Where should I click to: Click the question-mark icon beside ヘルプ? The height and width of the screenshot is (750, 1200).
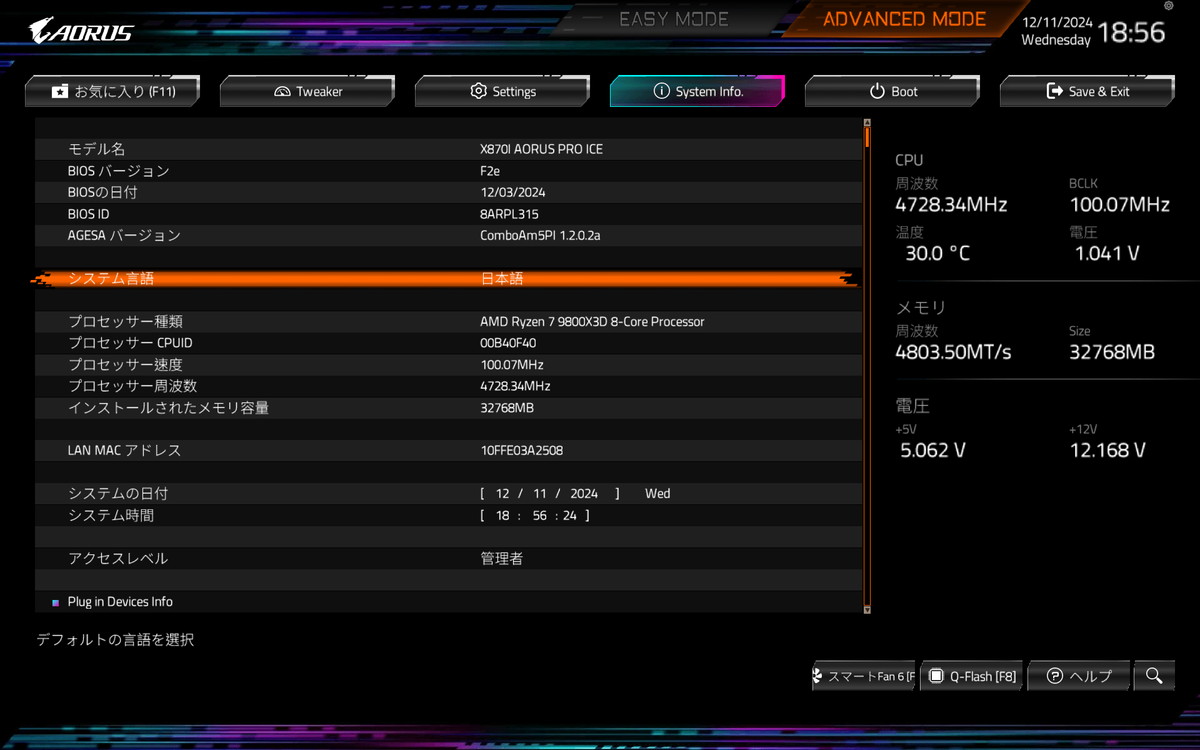tap(1054, 676)
